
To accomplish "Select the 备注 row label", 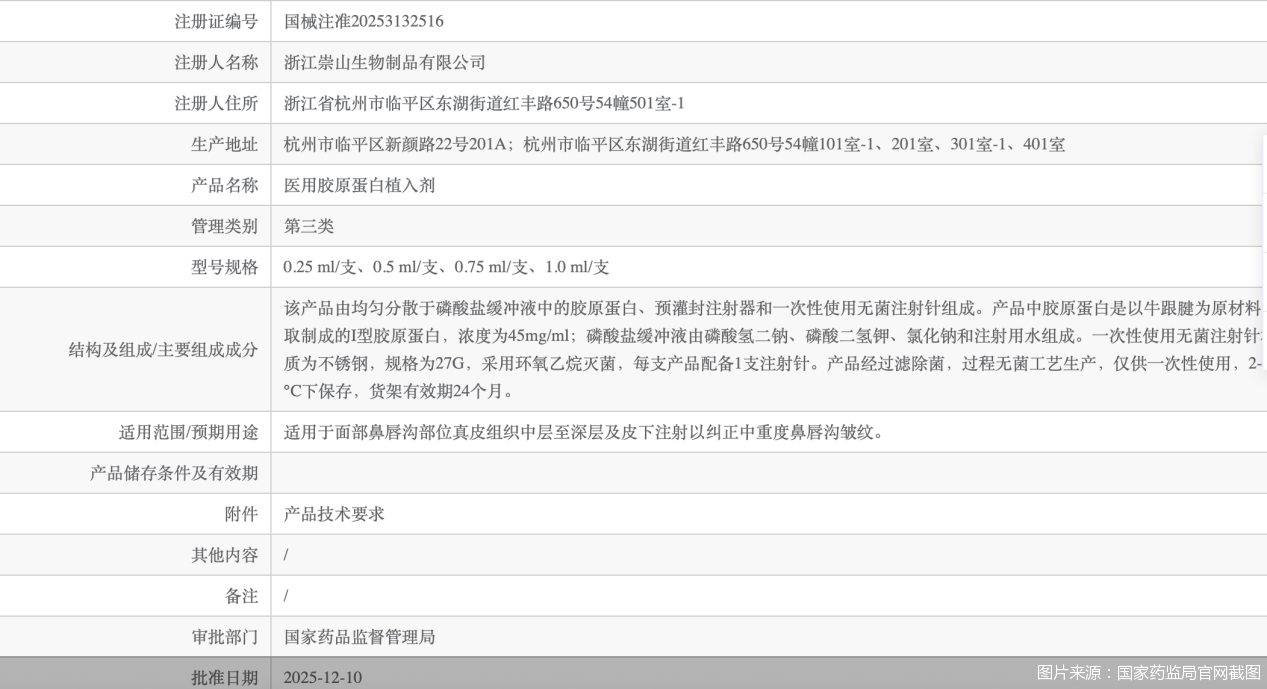I will pos(242,595).
